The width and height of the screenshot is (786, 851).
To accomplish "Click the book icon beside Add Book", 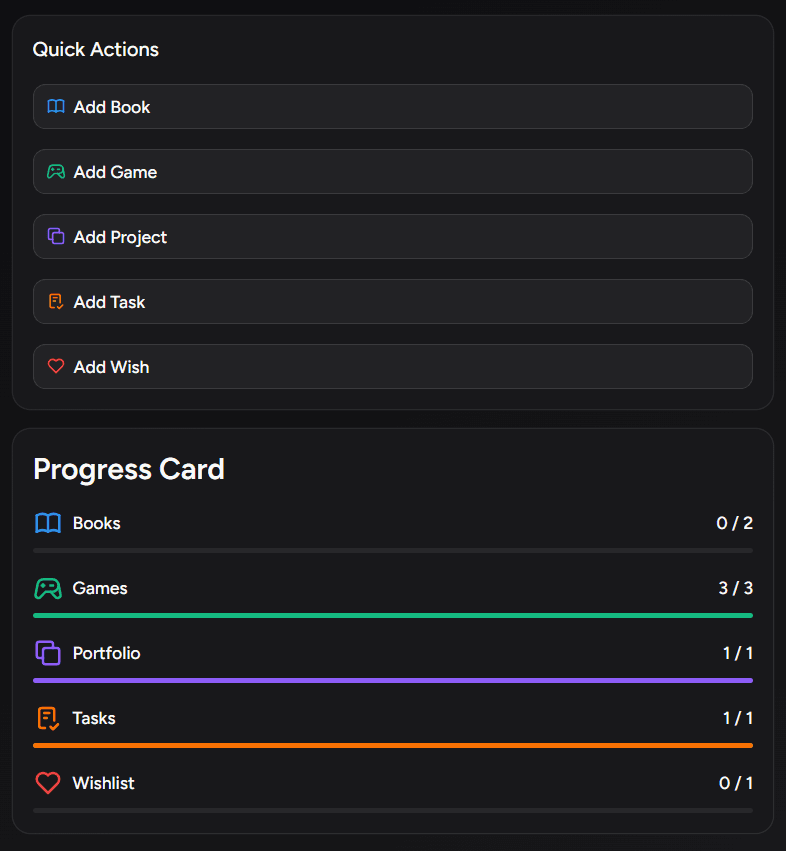I will [x=56, y=107].
